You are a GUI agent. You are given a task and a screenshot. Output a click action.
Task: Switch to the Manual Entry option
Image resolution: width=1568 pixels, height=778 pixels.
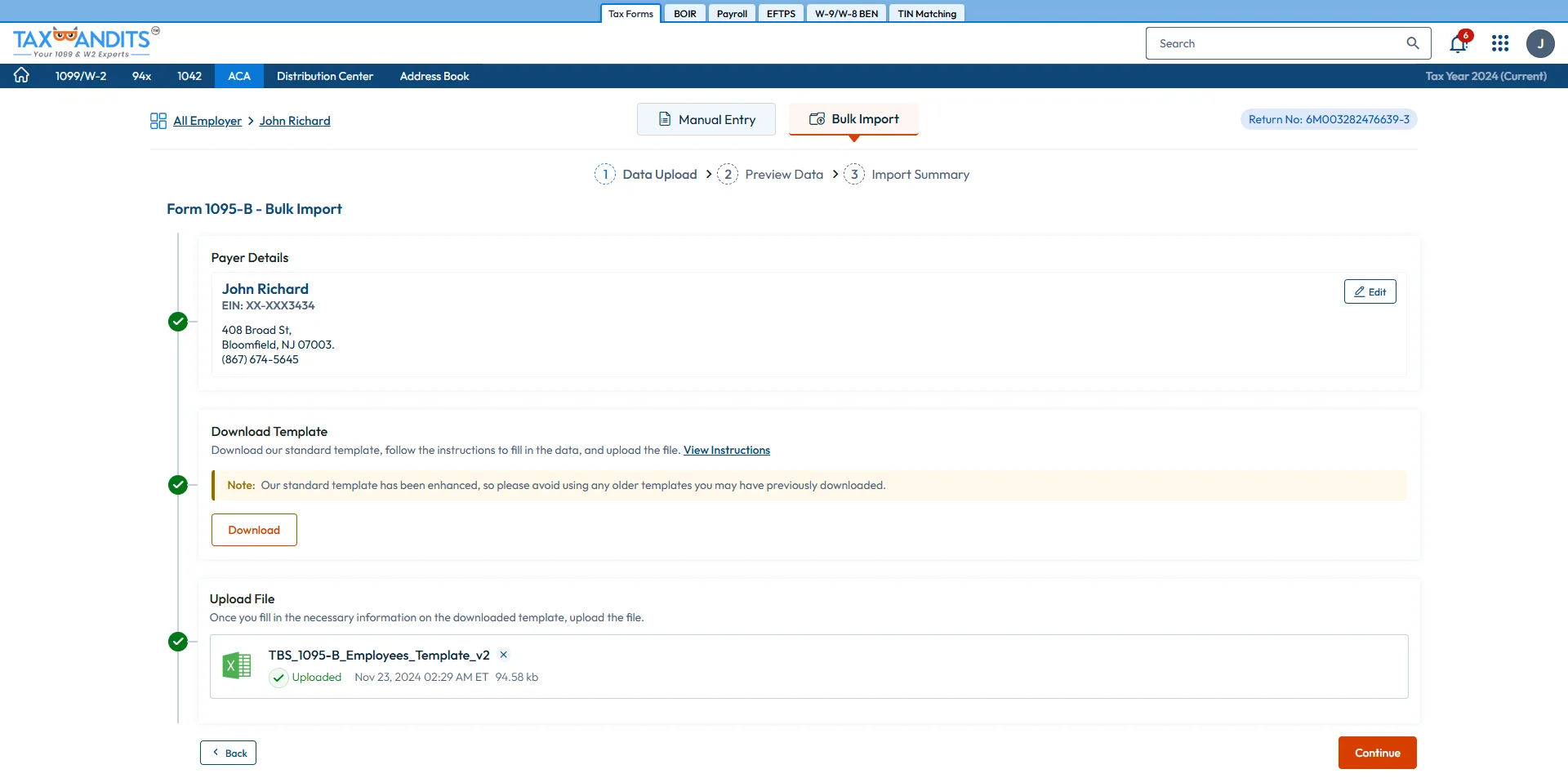706,119
